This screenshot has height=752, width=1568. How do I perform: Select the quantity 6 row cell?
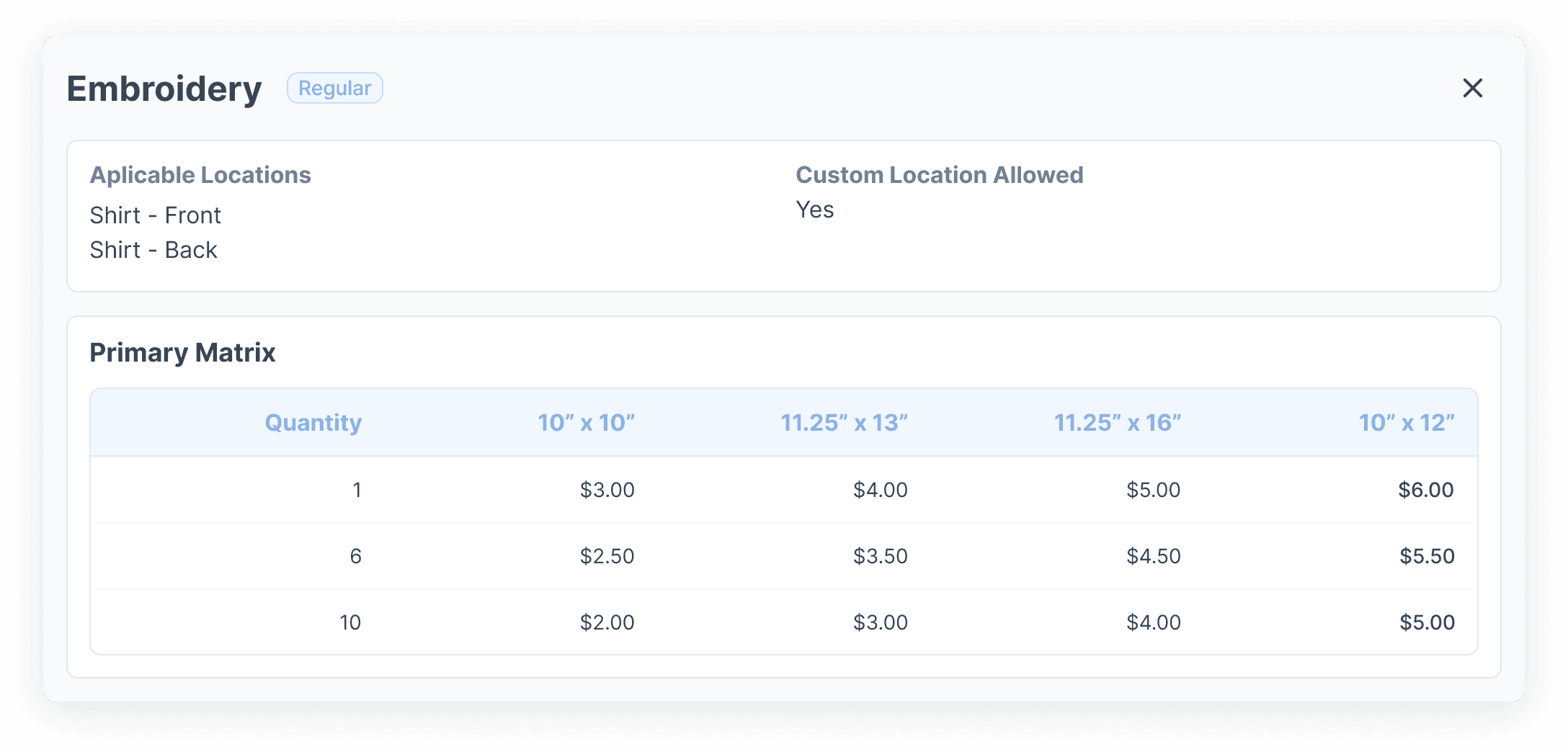point(355,556)
